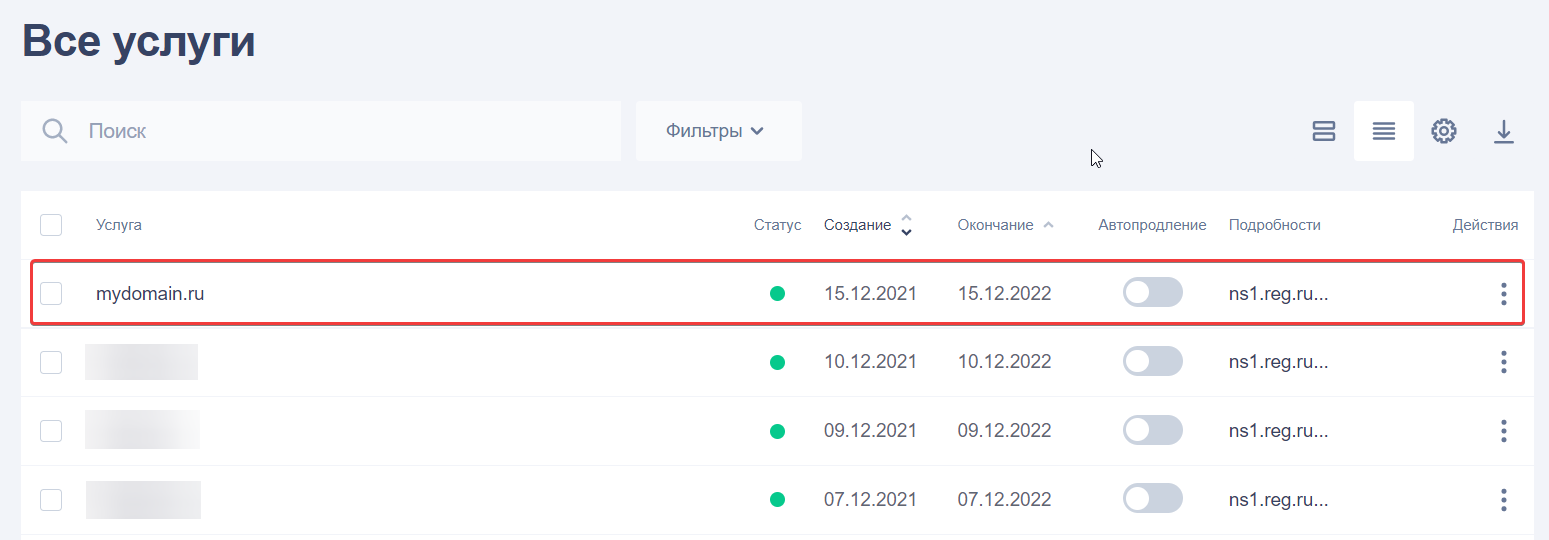Click end date 10.12.2022

tap(1004, 362)
